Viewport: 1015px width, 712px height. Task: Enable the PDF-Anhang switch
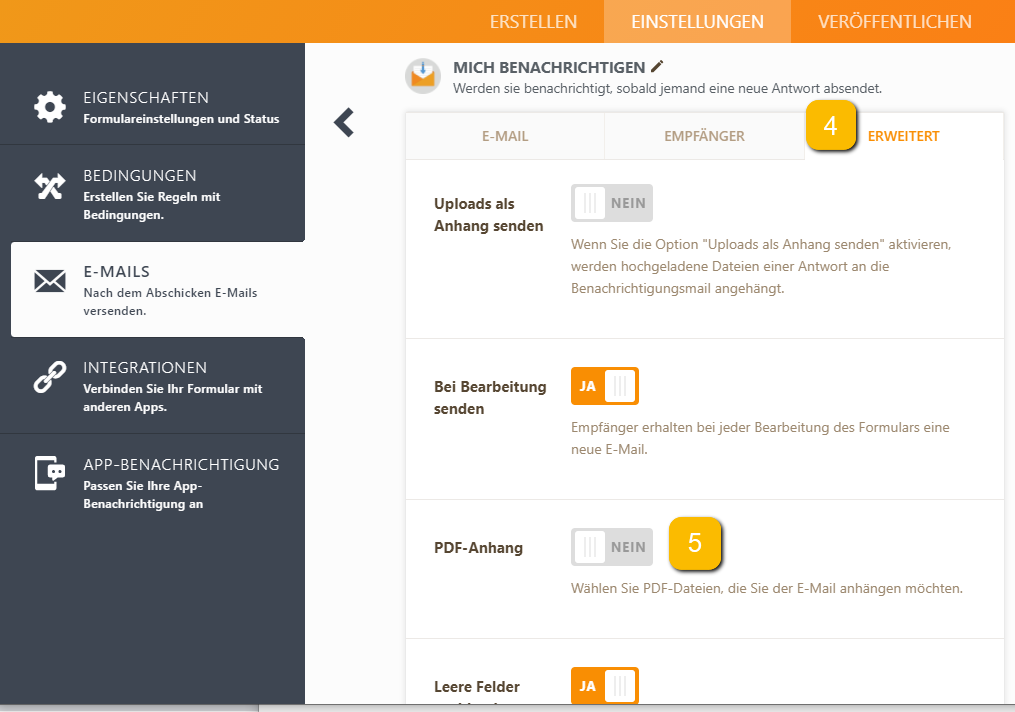(612, 547)
